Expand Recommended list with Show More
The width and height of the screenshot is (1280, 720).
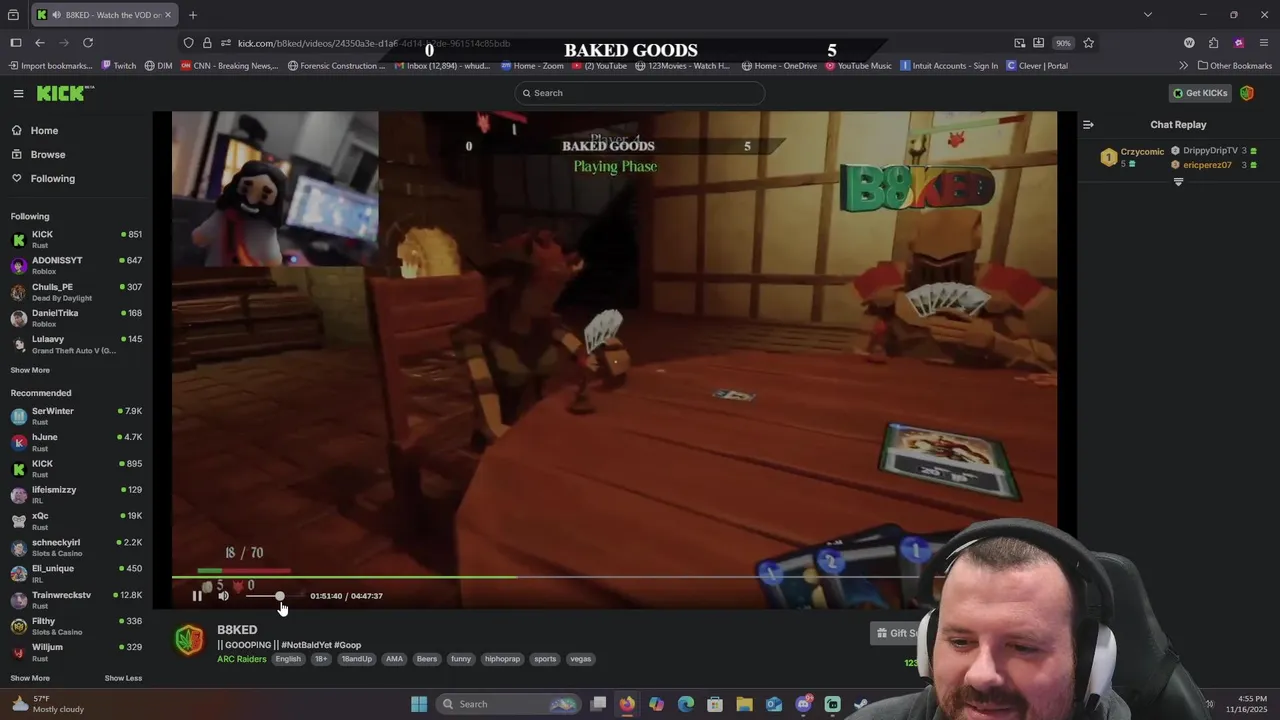(x=30, y=678)
